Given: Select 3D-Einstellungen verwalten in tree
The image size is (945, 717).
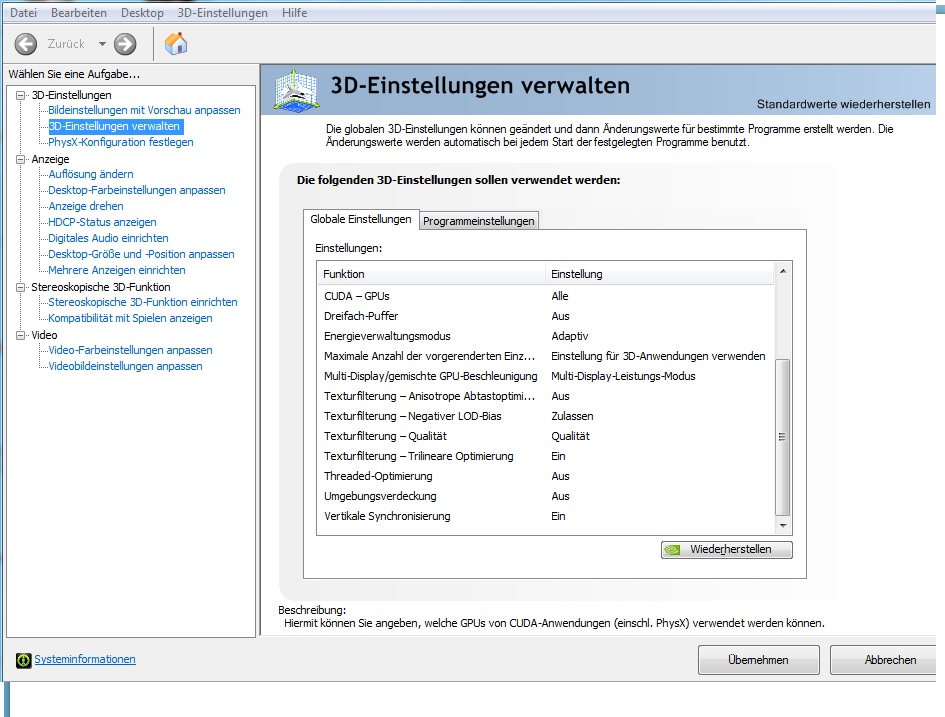Looking at the screenshot, I should click(114, 127).
